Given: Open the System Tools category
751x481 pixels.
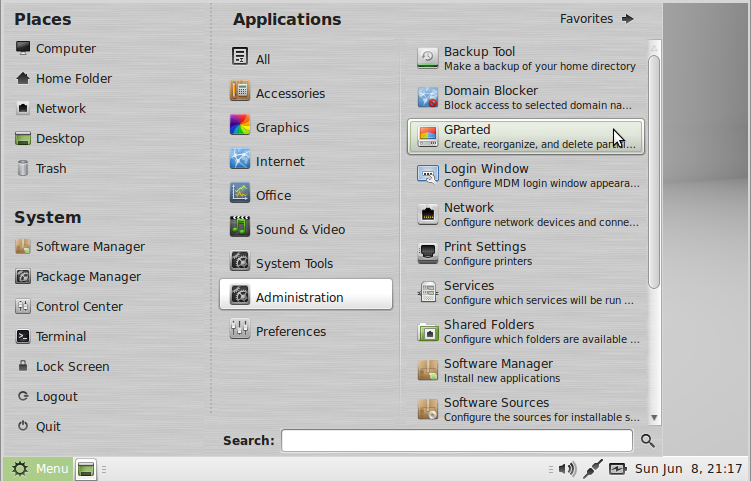Looking at the screenshot, I should click(x=306, y=263).
